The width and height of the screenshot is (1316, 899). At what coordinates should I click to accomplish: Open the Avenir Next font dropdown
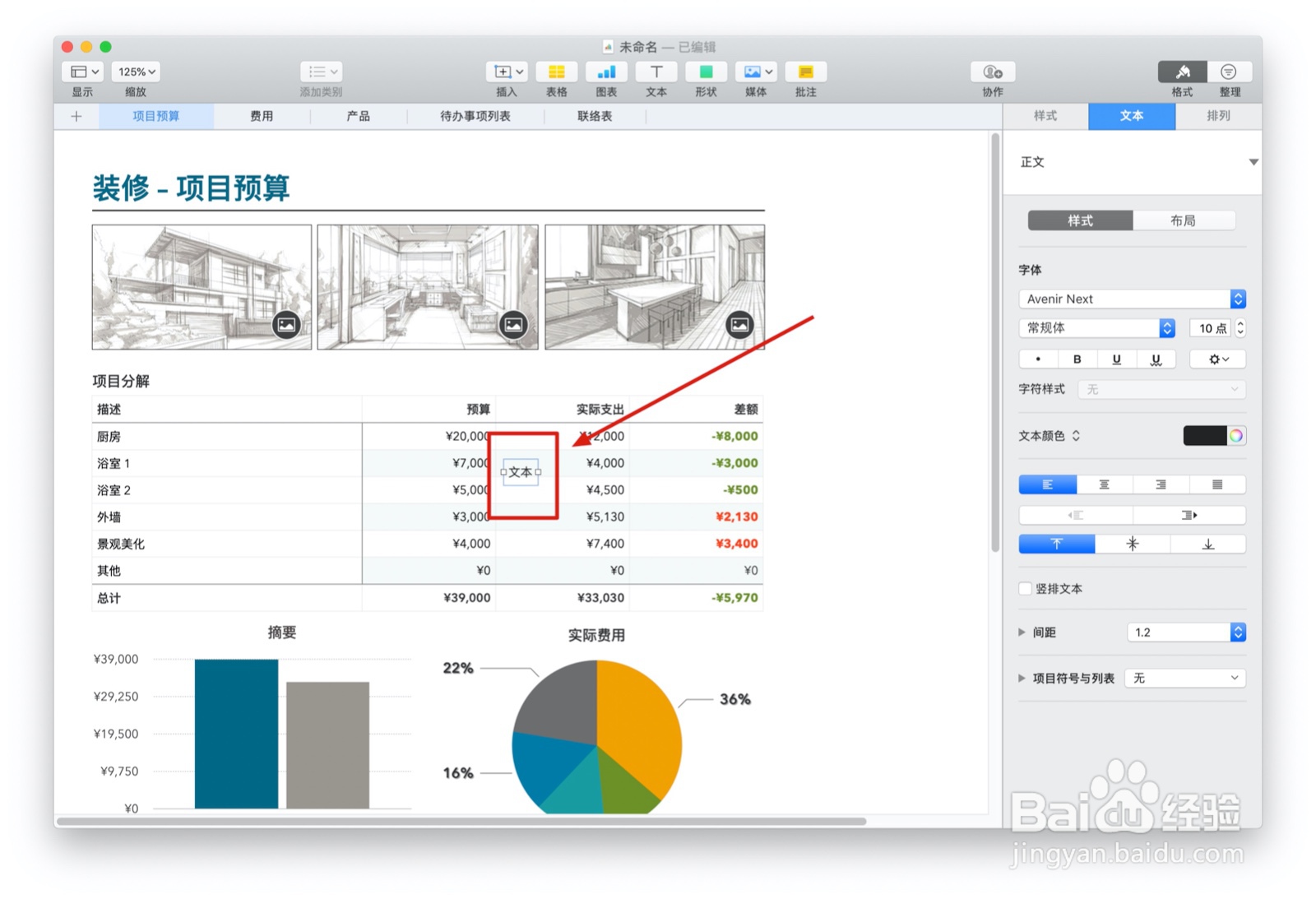[1131, 299]
